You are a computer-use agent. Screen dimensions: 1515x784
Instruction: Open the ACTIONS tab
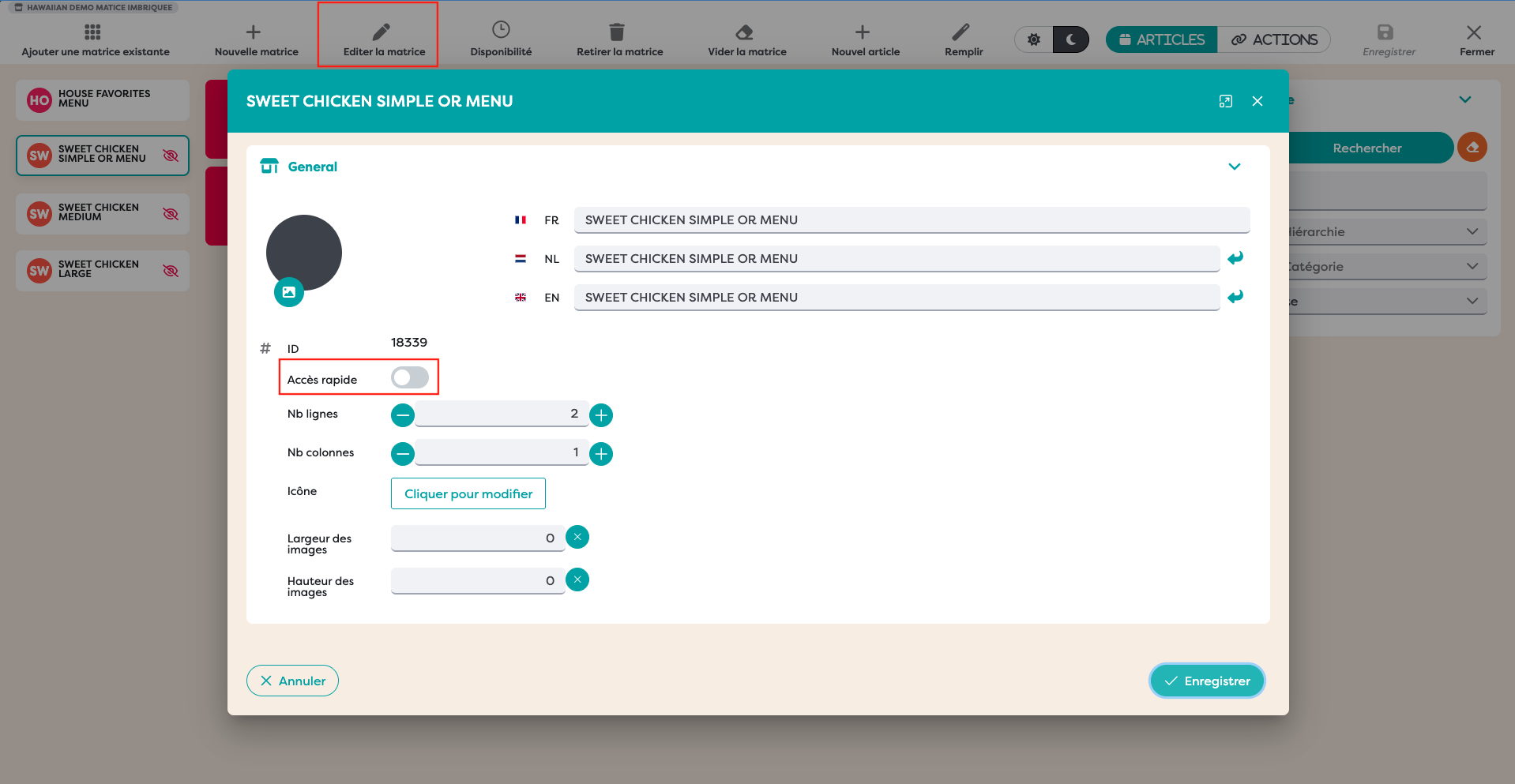pyautogui.click(x=1273, y=39)
